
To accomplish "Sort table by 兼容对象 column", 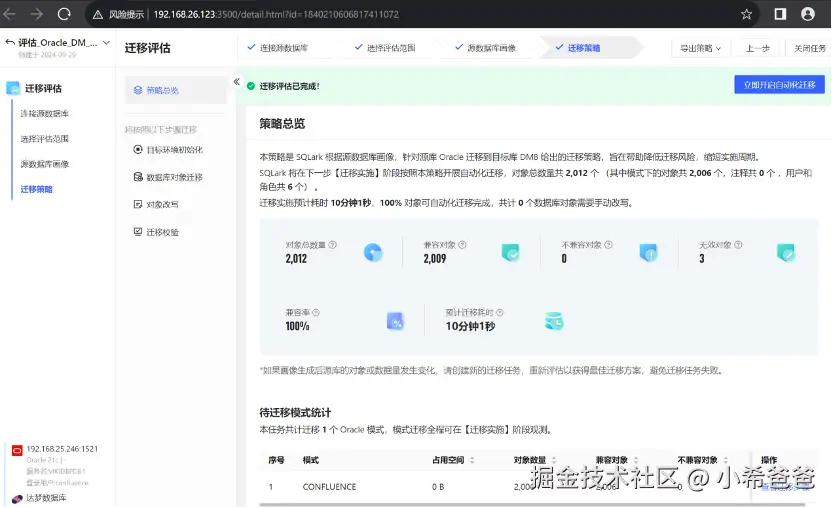I will tap(636, 460).
